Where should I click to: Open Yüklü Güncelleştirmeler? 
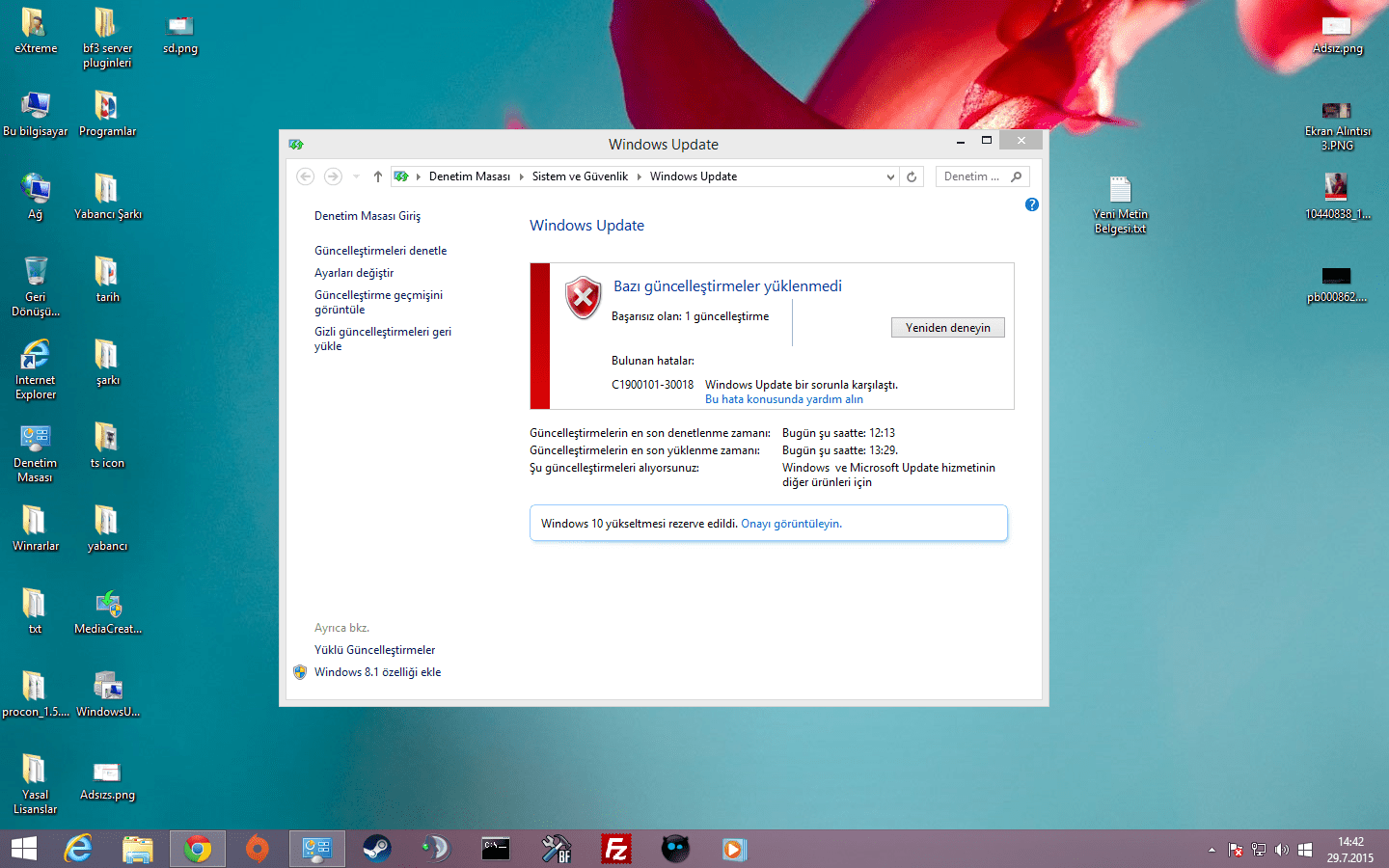tap(375, 650)
